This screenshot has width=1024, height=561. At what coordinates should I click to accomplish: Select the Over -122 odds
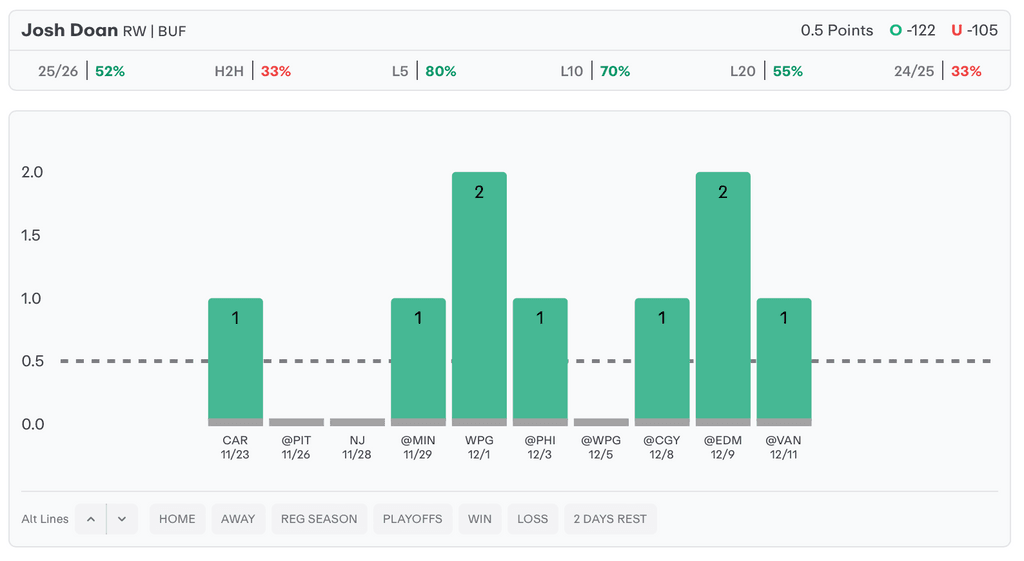(x=913, y=30)
